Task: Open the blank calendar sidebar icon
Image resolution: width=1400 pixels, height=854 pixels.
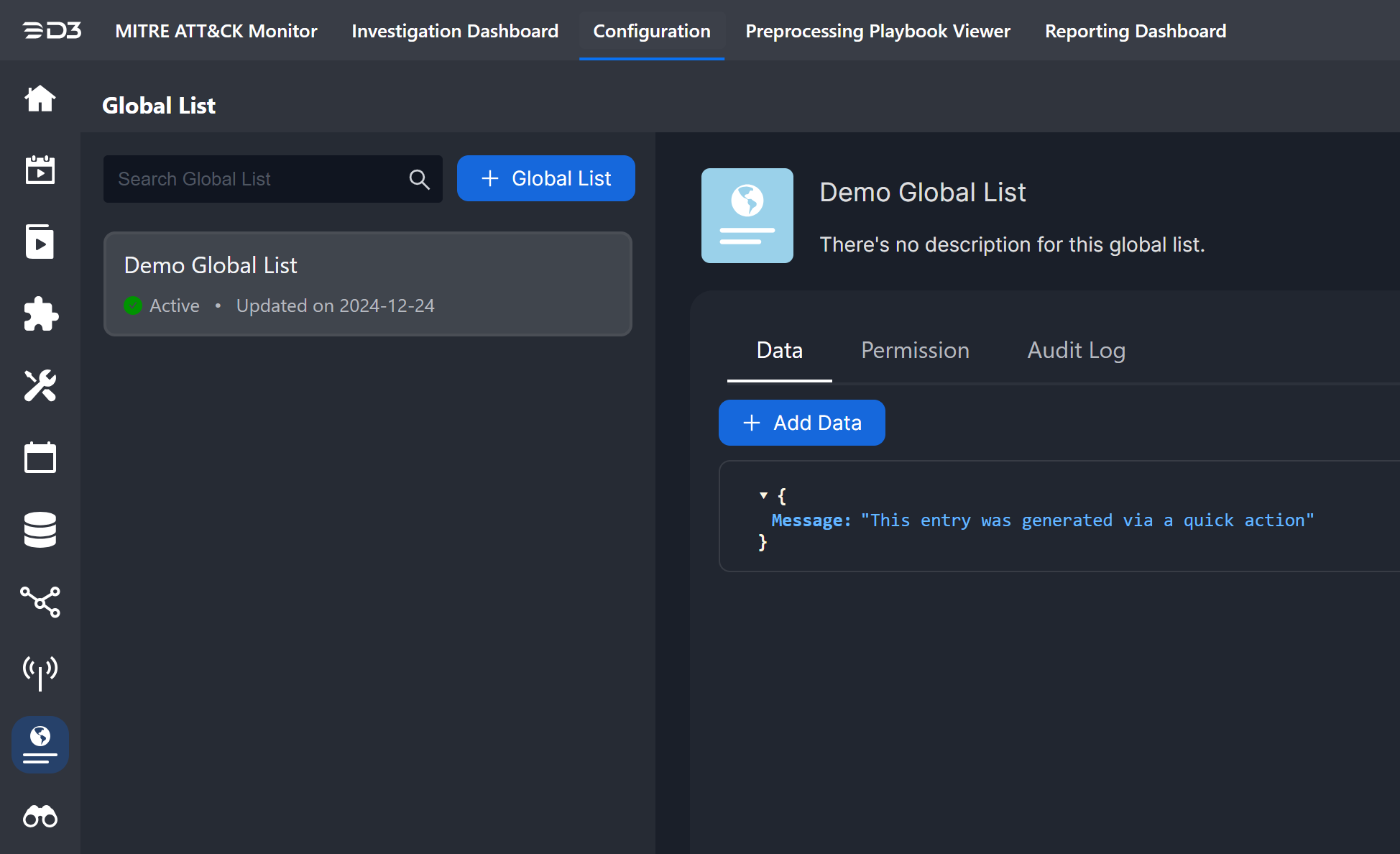Action: (x=40, y=457)
